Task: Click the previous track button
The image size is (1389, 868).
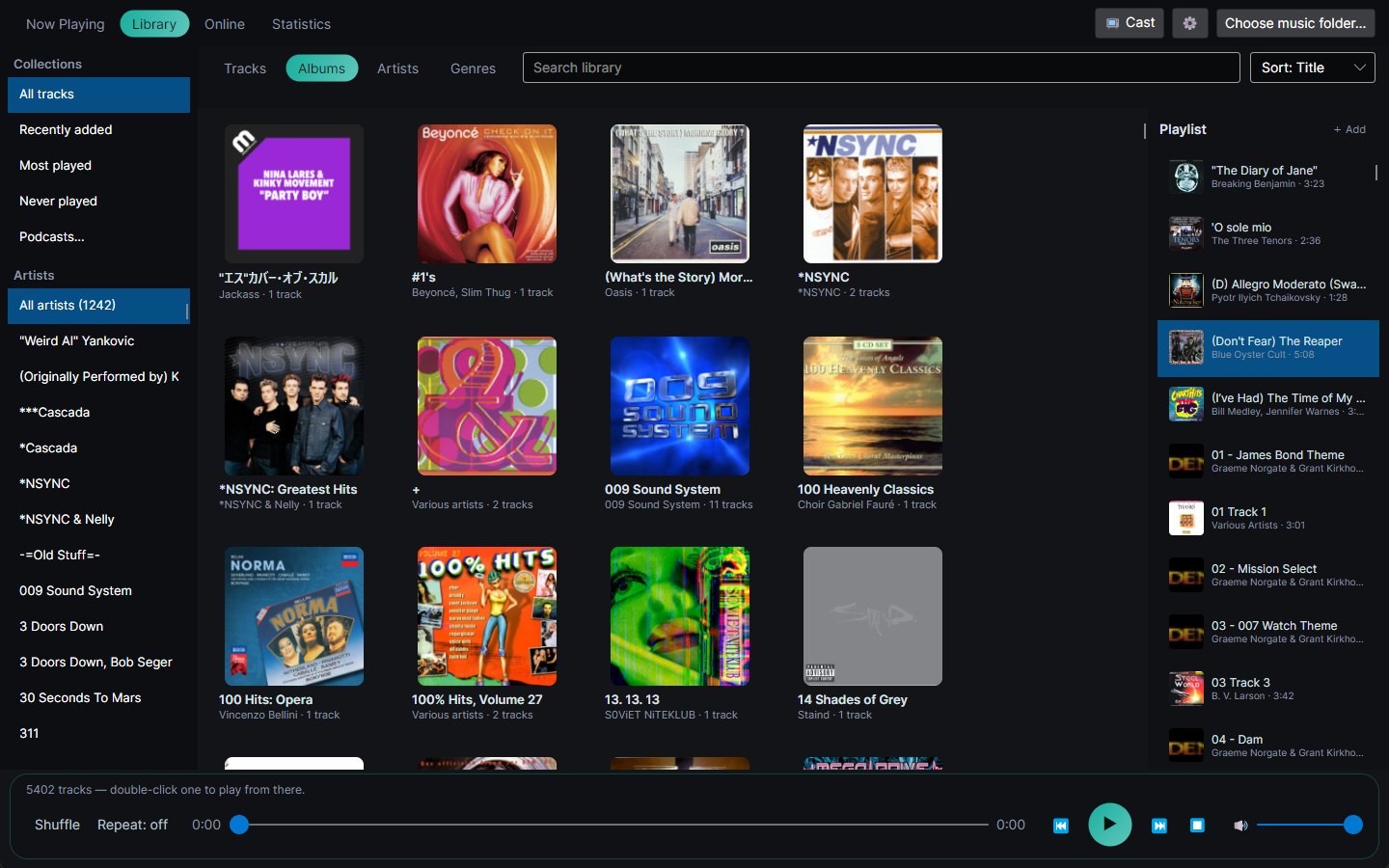Action: click(1061, 826)
